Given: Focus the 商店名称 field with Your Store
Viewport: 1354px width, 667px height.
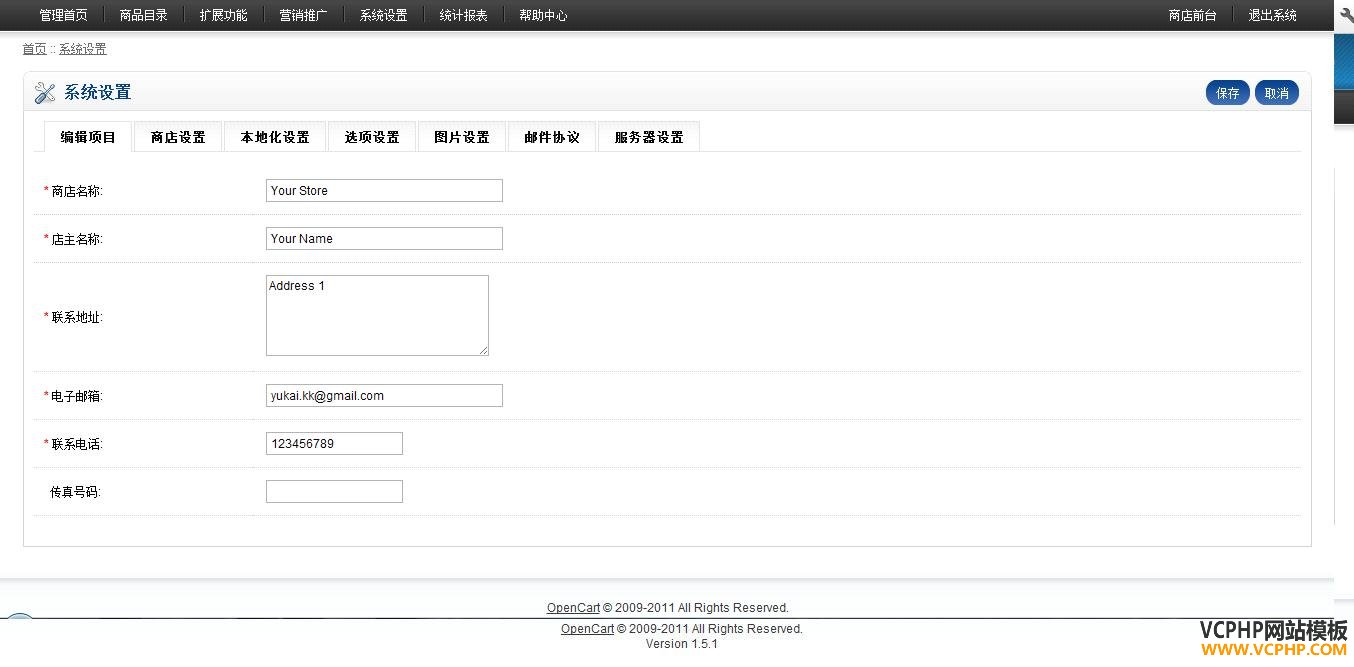Looking at the screenshot, I should pyautogui.click(x=384, y=190).
